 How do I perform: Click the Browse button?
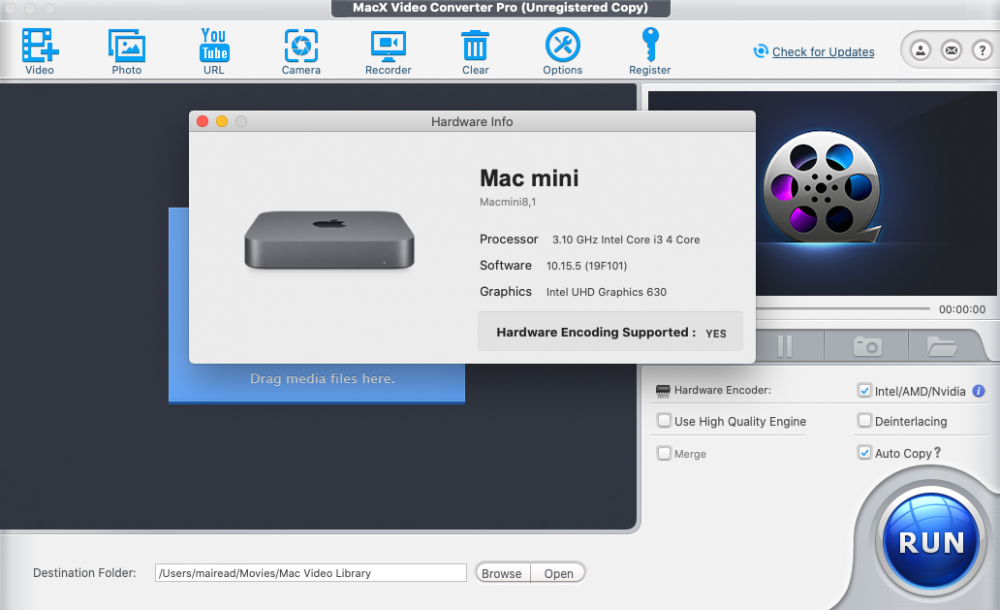coord(502,573)
